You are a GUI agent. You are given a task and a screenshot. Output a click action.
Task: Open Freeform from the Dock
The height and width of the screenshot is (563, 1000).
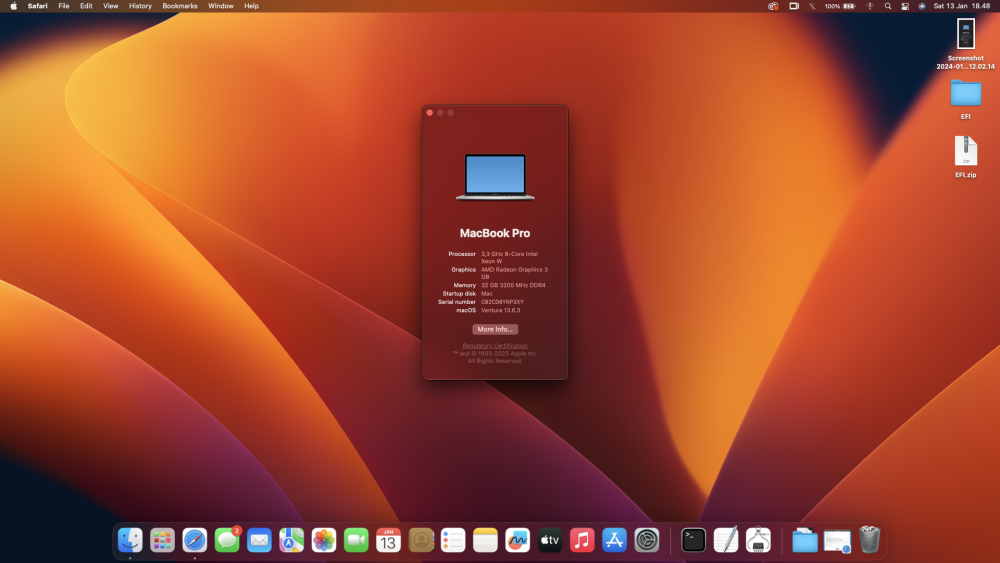tap(517, 540)
